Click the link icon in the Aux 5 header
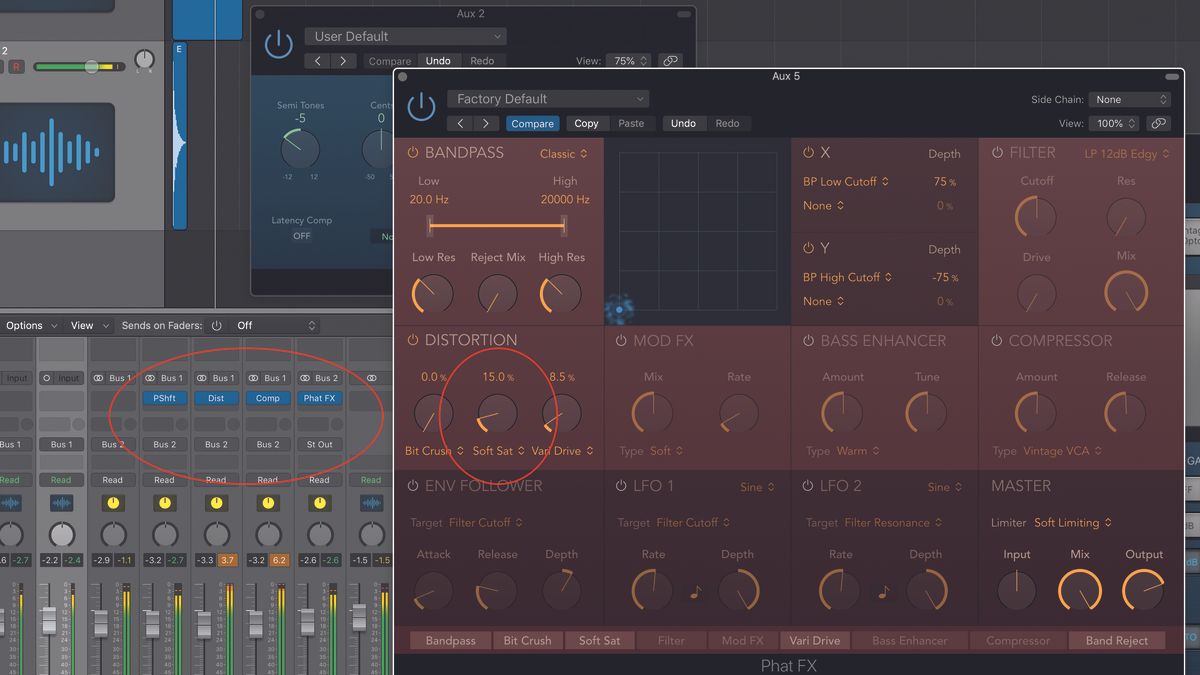The width and height of the screenshot is (1200, 675). click(x=1159, y=123)
